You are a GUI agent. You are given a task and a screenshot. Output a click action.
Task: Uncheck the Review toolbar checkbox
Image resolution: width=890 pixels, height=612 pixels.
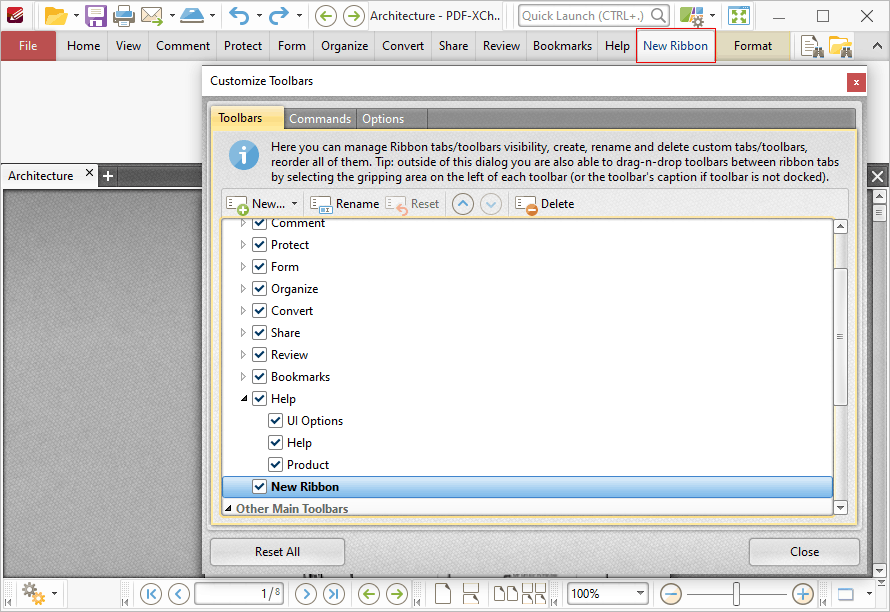[x=259, y=355]
